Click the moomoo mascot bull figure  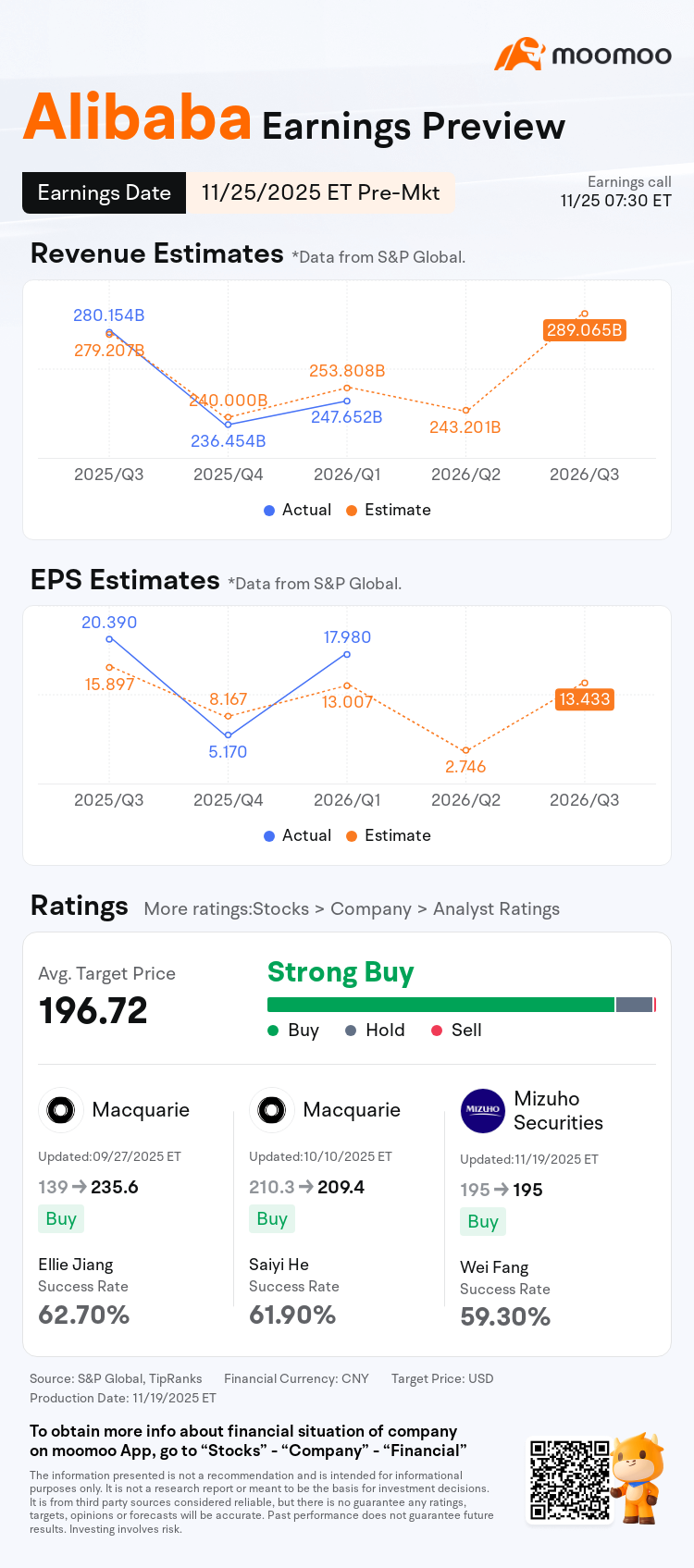(x=638, y=1477)
